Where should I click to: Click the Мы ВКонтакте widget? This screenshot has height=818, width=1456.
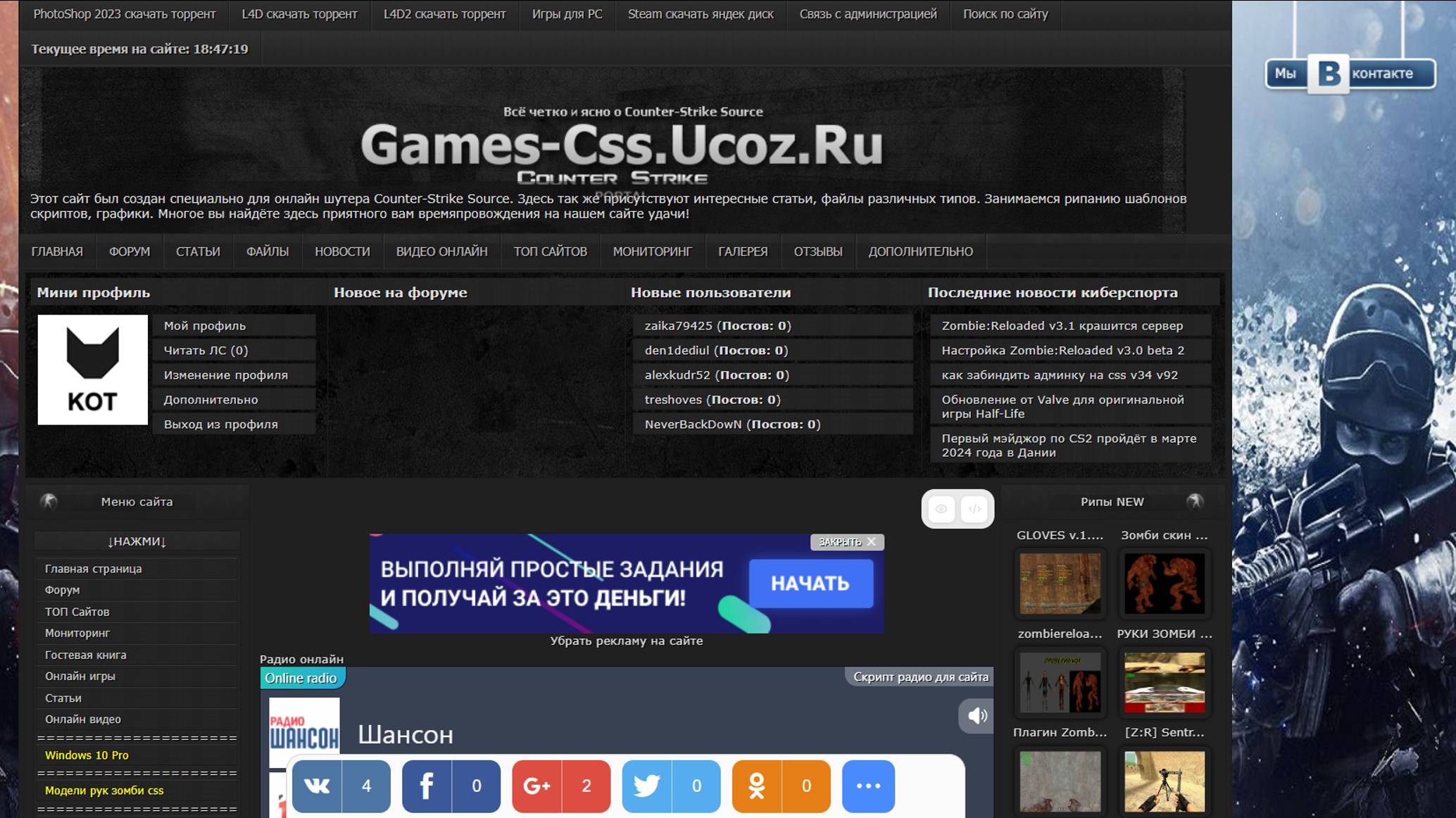[1349, 73]
